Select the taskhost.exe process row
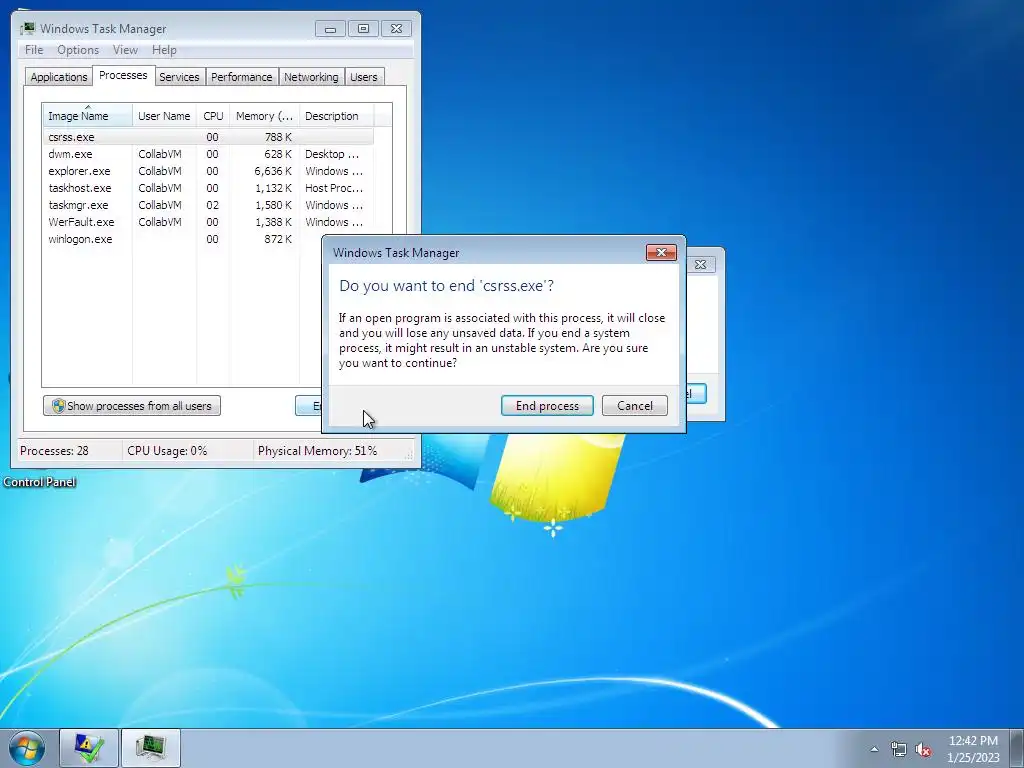Image resolution: width=1024 pixels, height=768 pixels. 209,188
